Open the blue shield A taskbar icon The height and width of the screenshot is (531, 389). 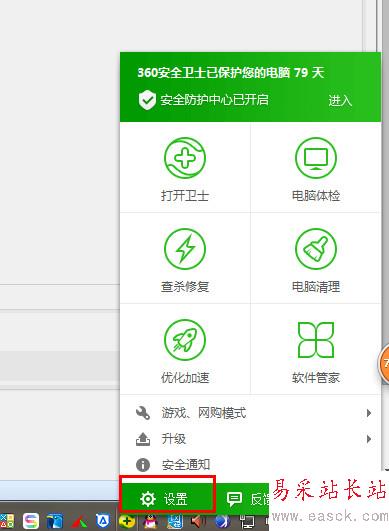coord(103,521)
